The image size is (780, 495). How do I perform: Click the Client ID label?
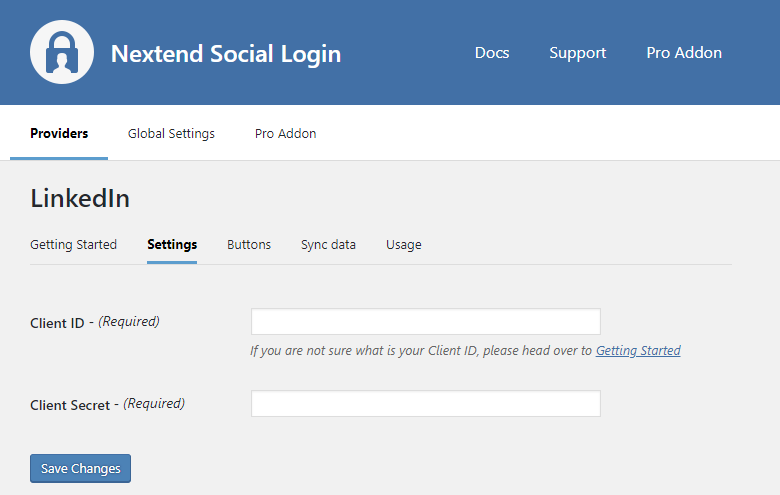57,323
